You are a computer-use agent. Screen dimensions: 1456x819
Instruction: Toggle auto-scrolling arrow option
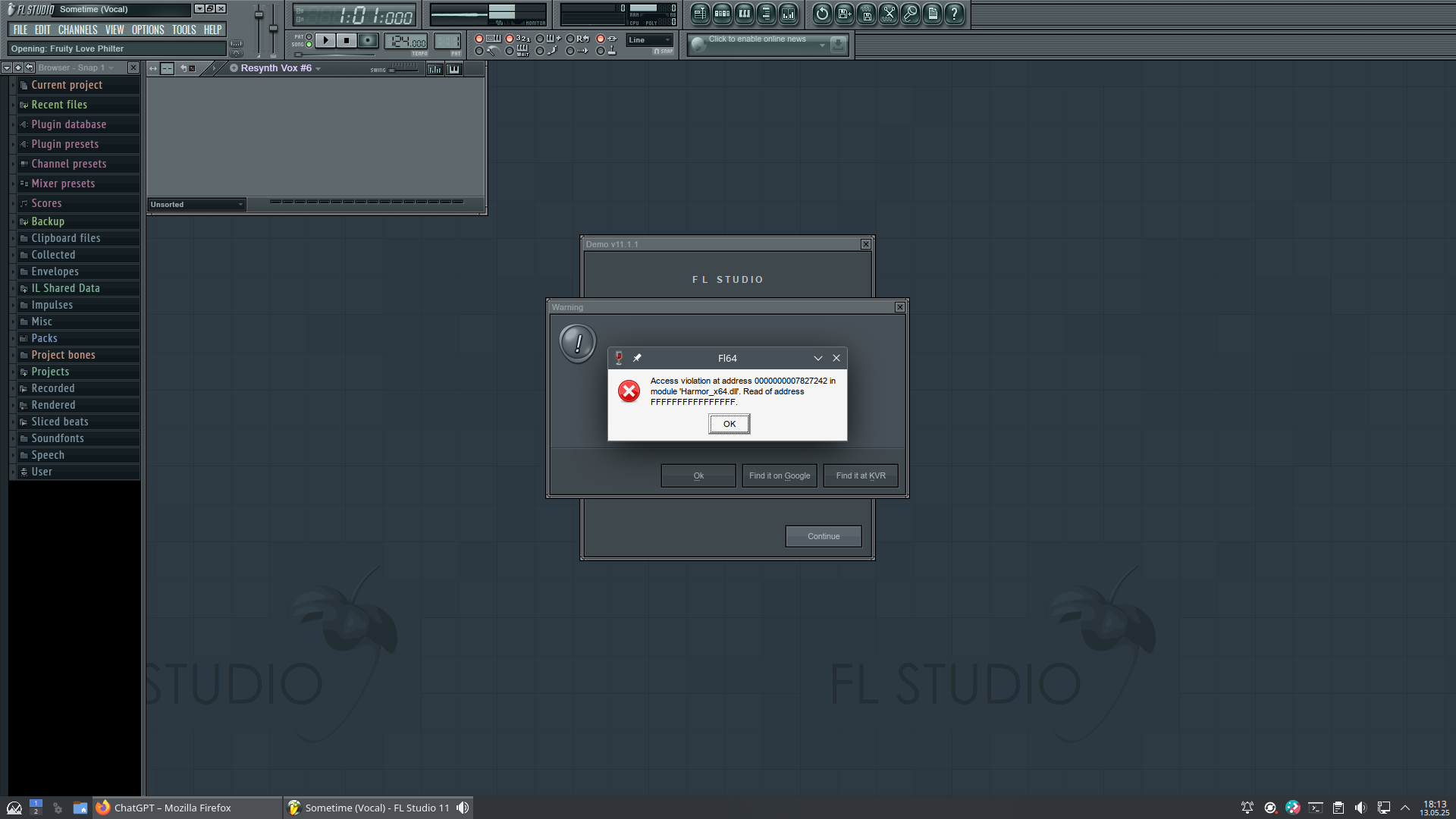coord(579,51)
